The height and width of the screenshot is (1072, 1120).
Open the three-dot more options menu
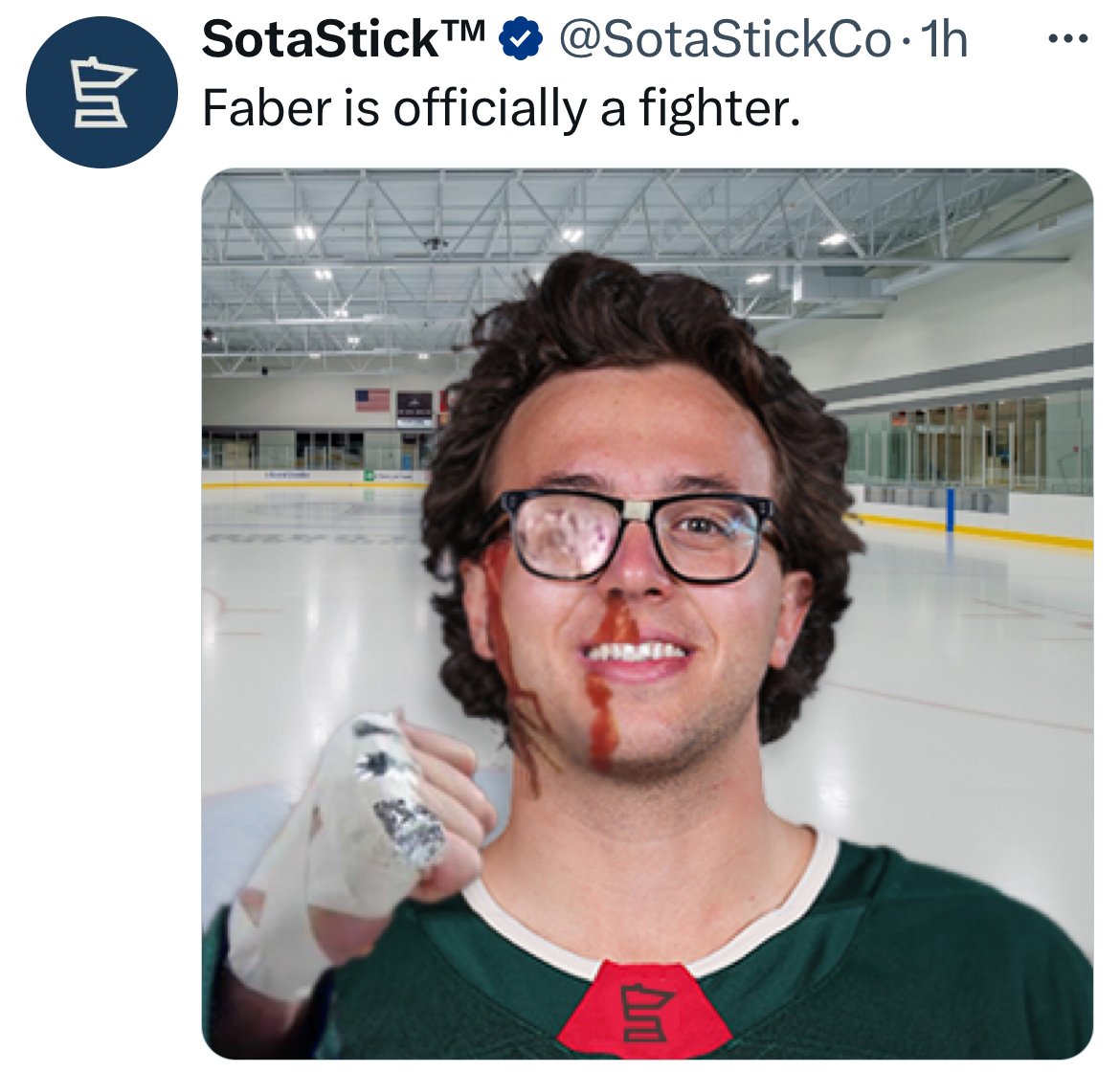1068,38
